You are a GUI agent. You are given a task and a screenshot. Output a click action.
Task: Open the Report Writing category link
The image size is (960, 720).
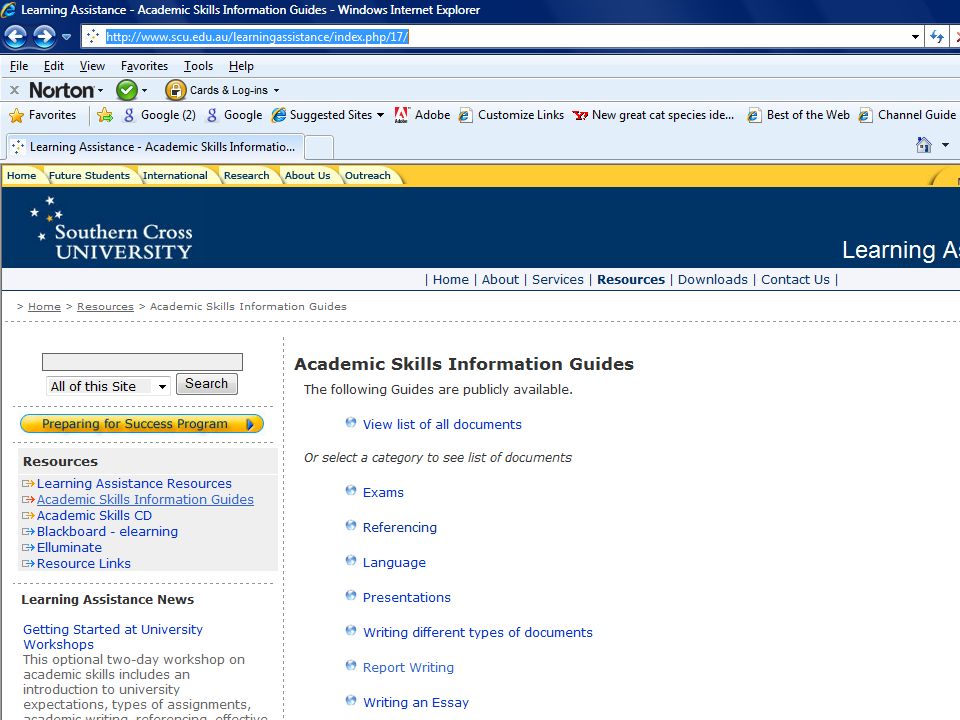[408, 667]
